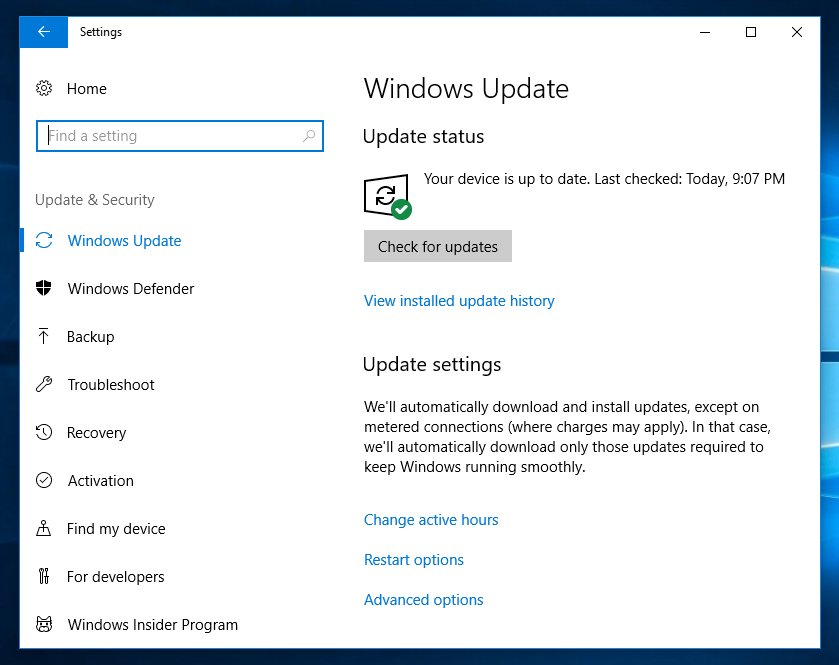Image resolution: width=839 pixels, height=665 pixels.
Task: Open Windows Defender settings
Action: pyautogui.click(x=131, y=288)
